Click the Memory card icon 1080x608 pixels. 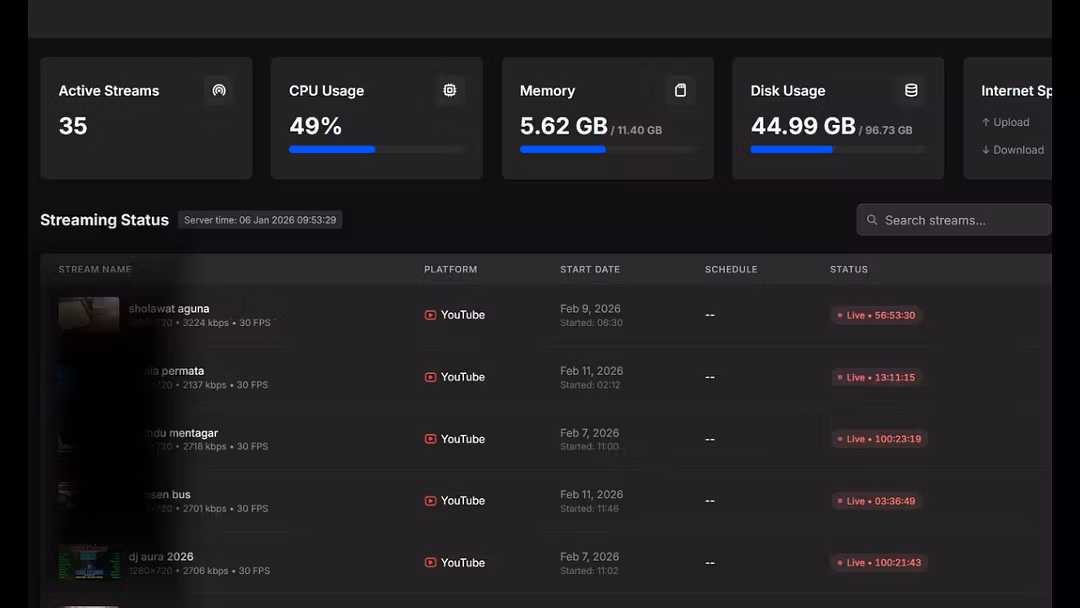[x=680, y=91]
